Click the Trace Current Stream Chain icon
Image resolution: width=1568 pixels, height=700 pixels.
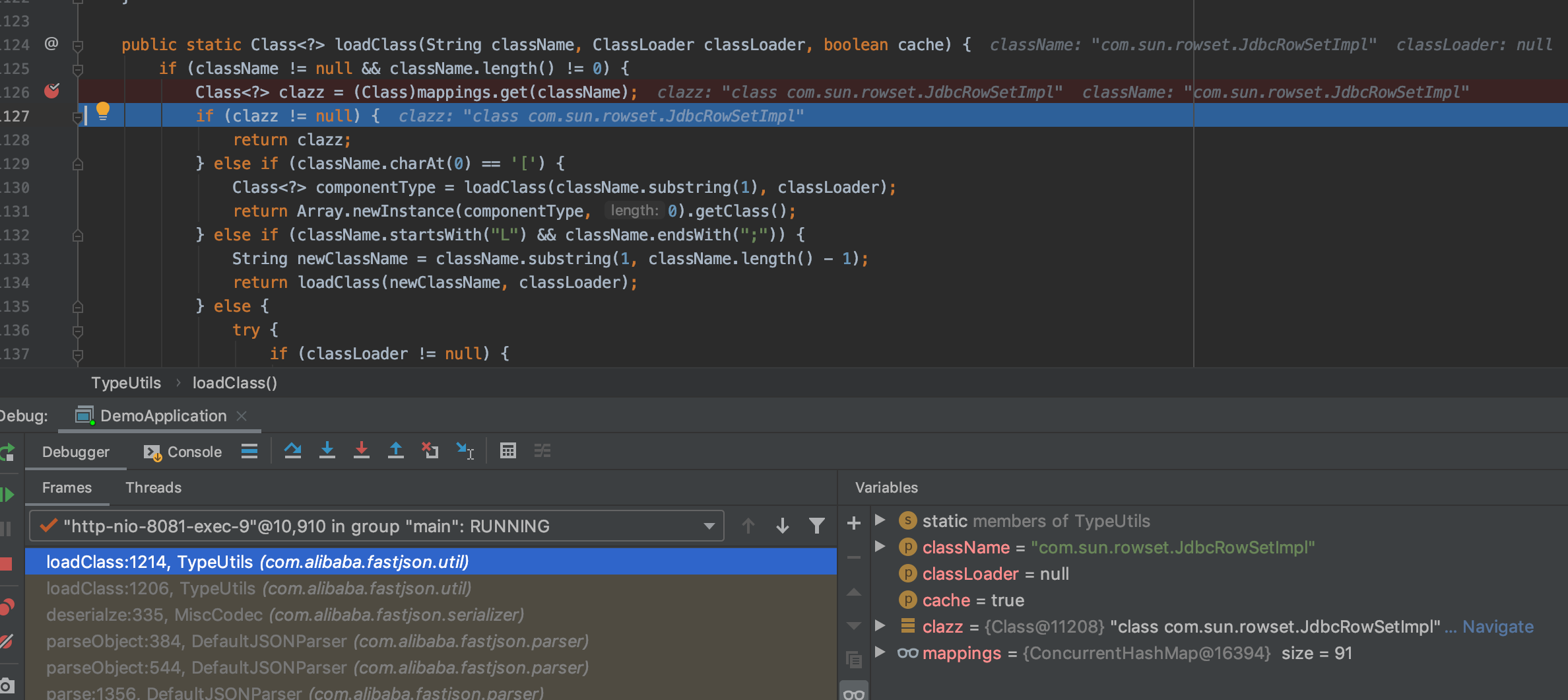542,451
